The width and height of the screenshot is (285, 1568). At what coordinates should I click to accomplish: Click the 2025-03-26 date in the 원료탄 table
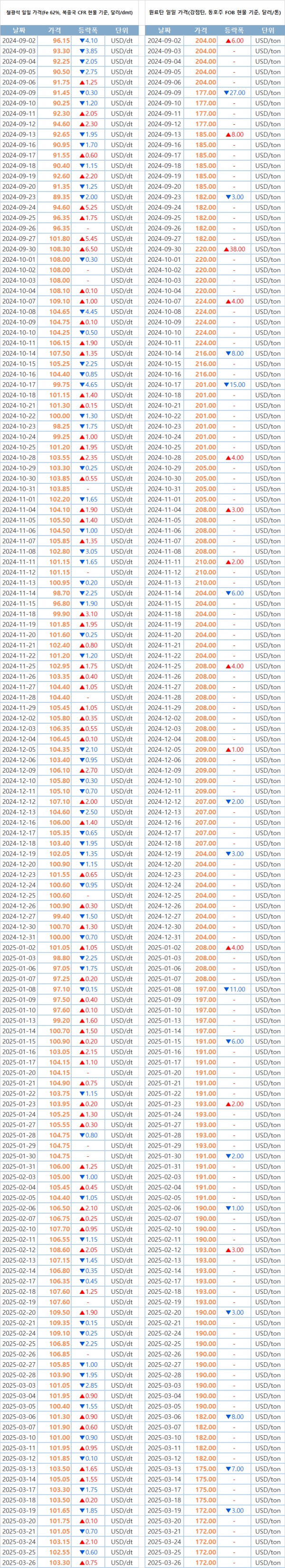click(164, 1562)
